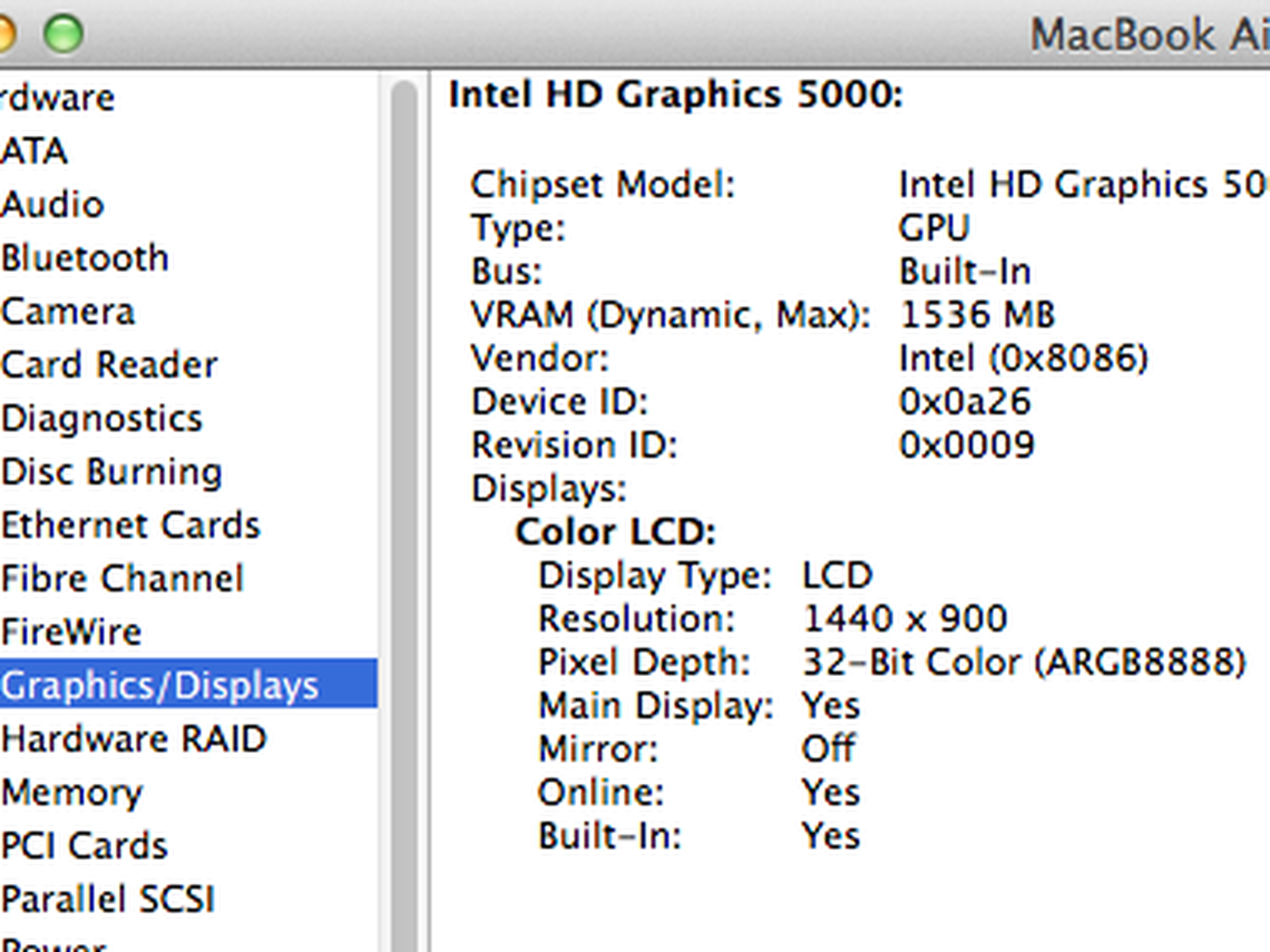Click the Intel HD Graphics 5000 heading
The image size is (1270, 952).
(676, 95)
